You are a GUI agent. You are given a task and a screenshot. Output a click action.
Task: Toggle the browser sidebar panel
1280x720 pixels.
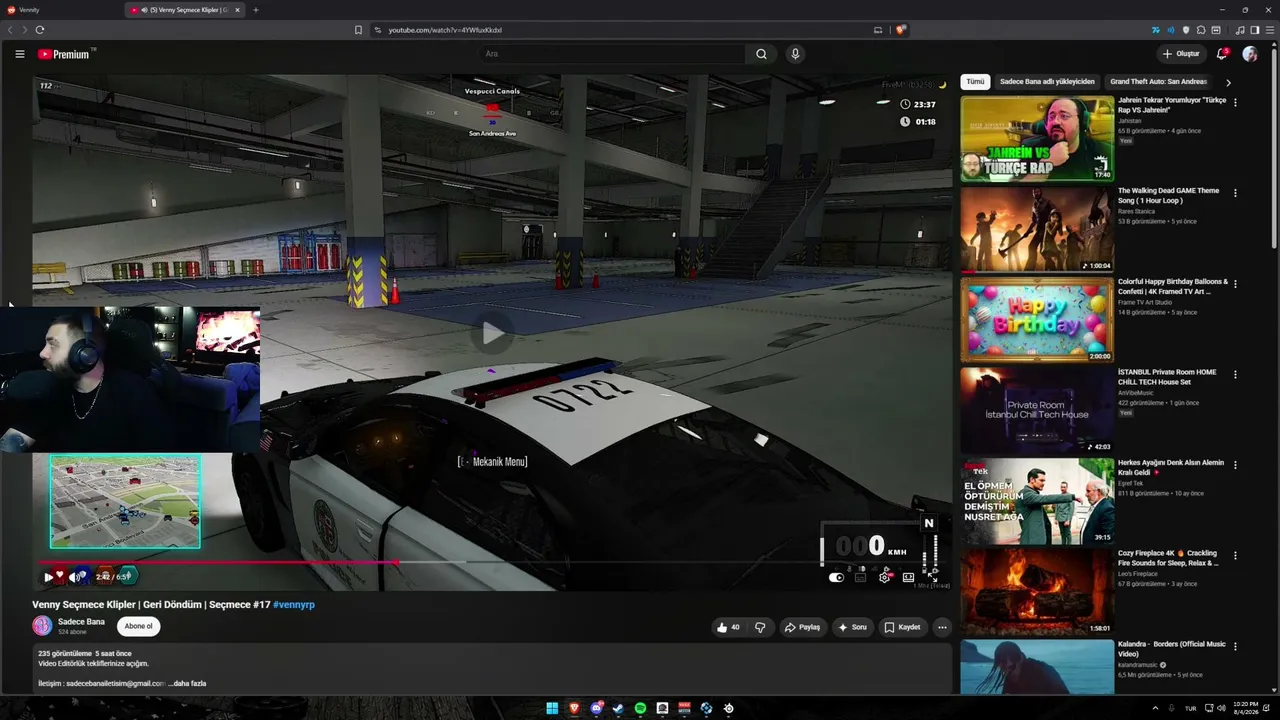[x=1255, y=30]
